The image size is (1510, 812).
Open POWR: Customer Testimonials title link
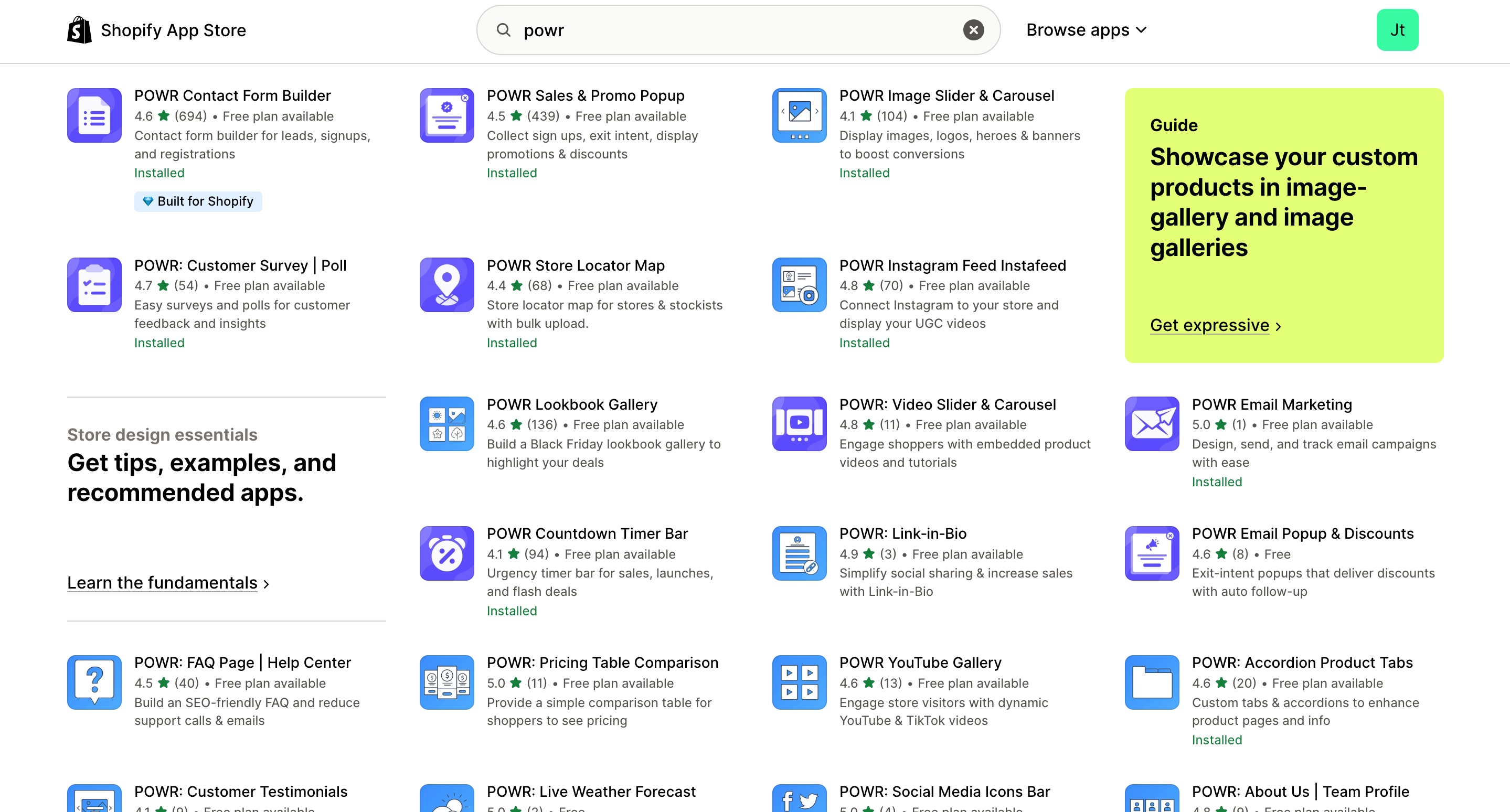pyautogui.click(x=241, y=792)
